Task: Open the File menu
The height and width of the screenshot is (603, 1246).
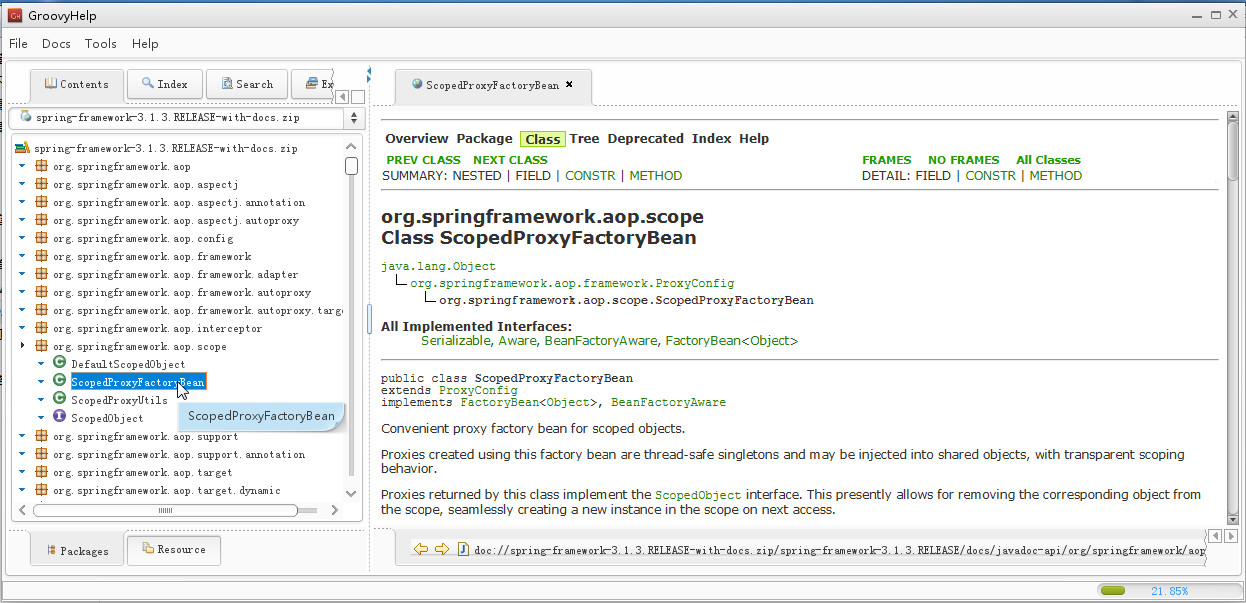Action: (18, 44)
